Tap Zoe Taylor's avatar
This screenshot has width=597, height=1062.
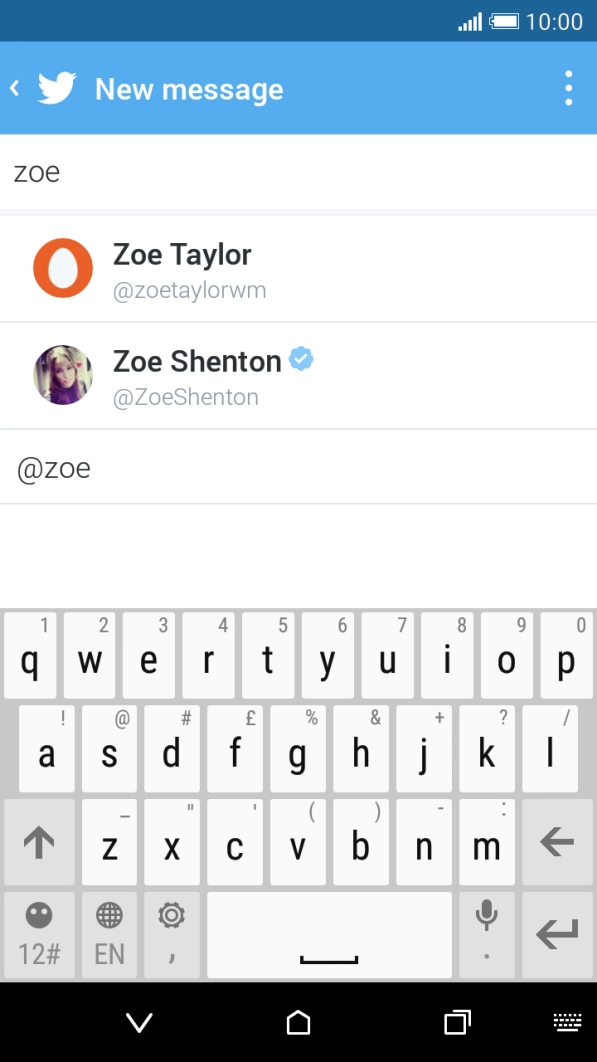63,267
